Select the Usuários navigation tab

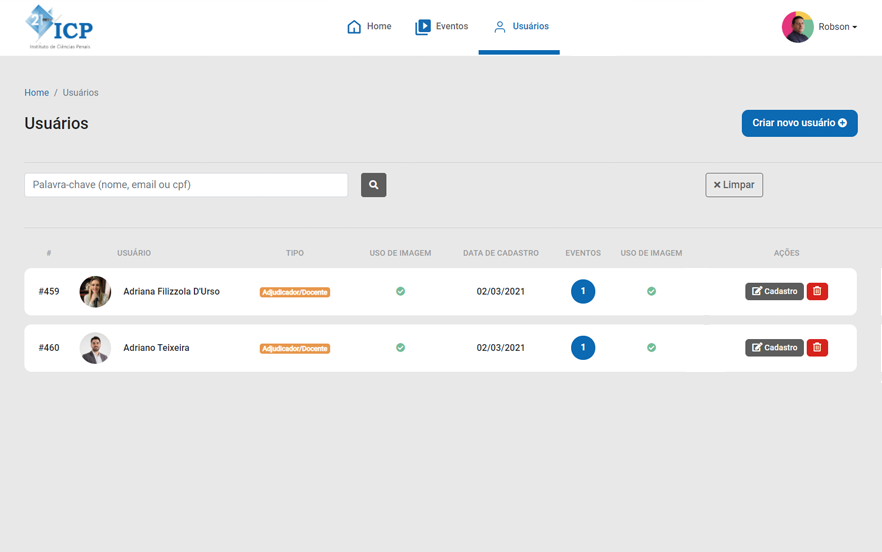pos(520,27)
